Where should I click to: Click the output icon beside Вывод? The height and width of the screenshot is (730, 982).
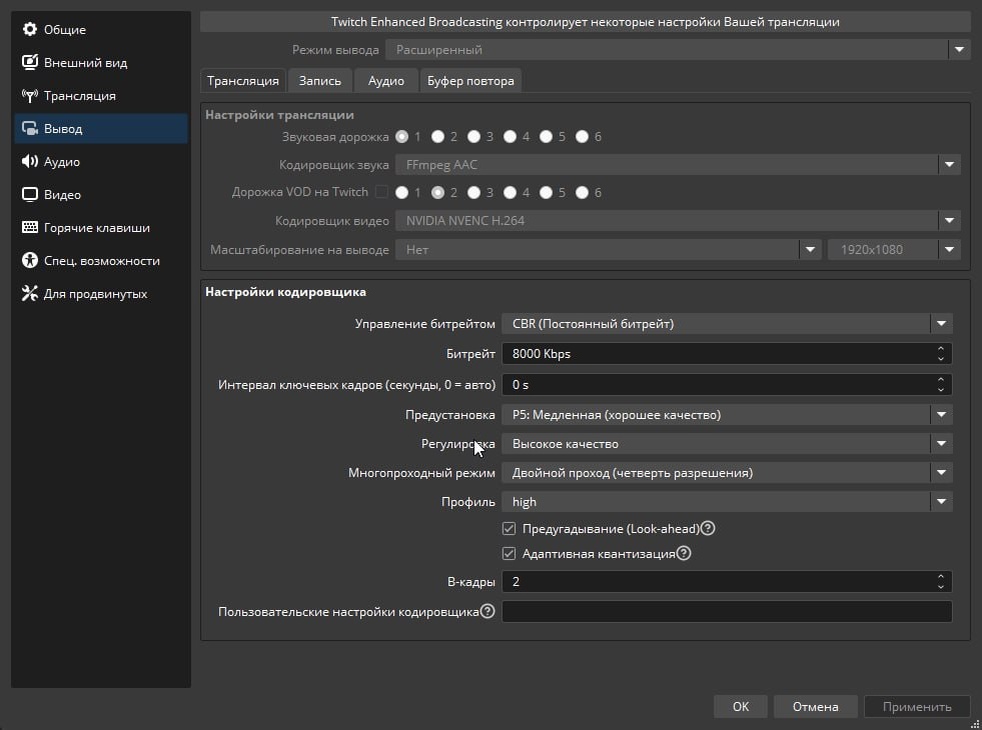29,128
